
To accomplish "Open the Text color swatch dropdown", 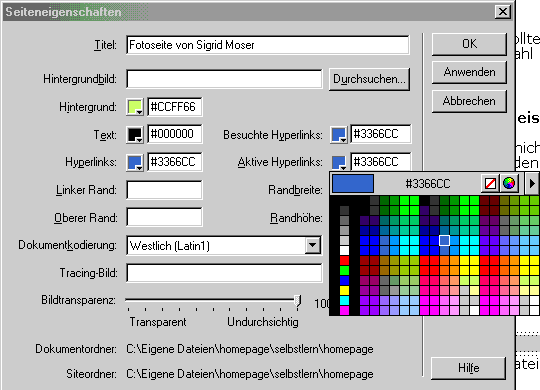I will click(135, 134).
